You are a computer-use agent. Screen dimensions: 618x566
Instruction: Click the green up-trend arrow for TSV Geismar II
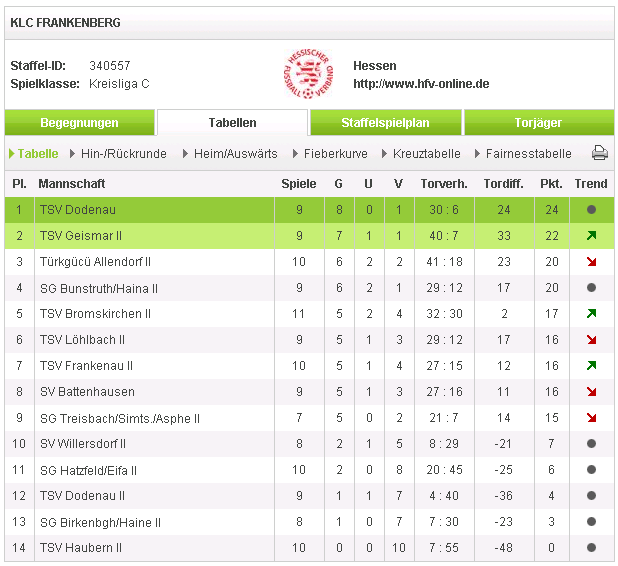(591, 236)
